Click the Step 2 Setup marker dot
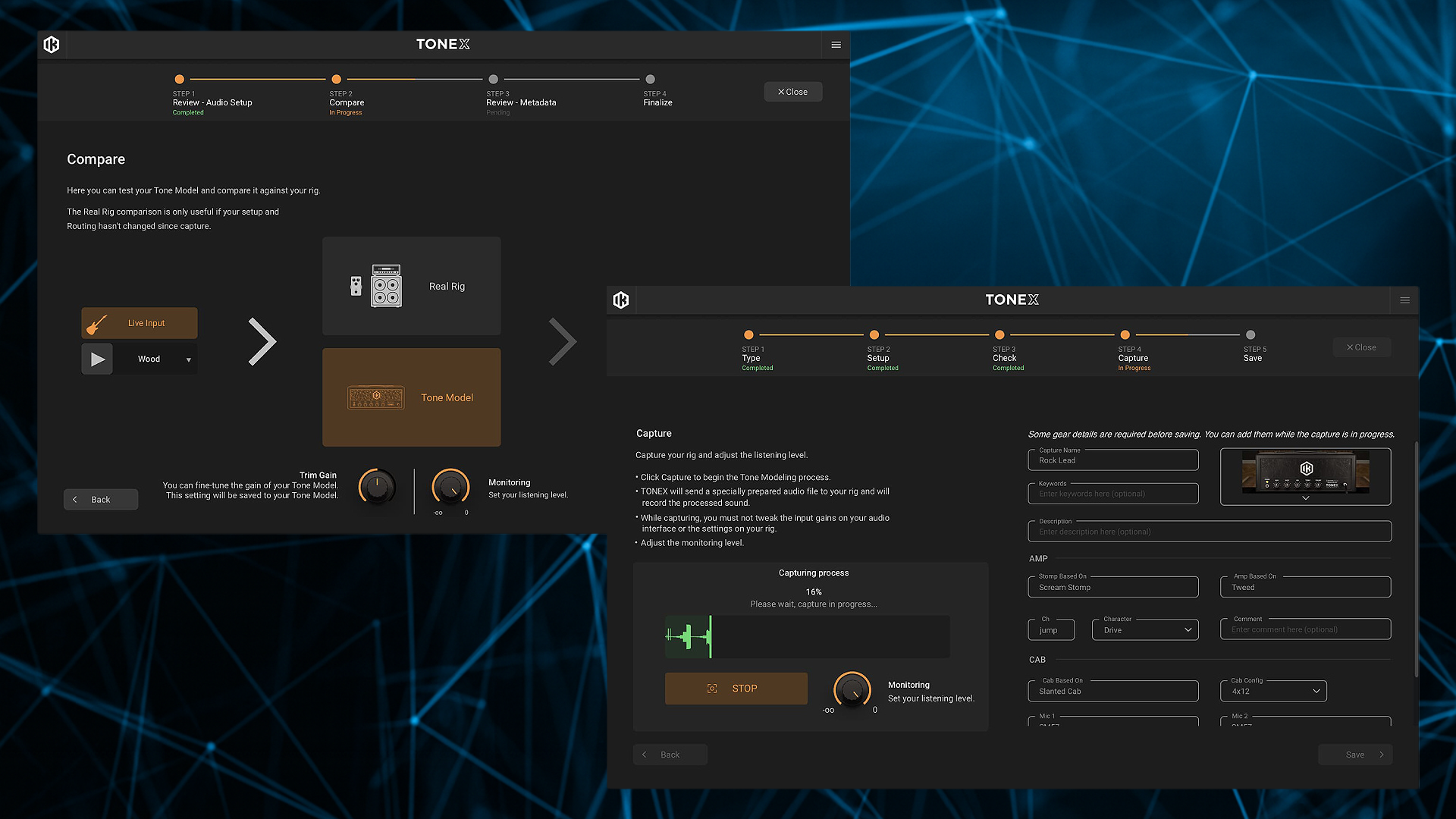This screenshot has height=819, width=1456. click(x=874, y=334)
